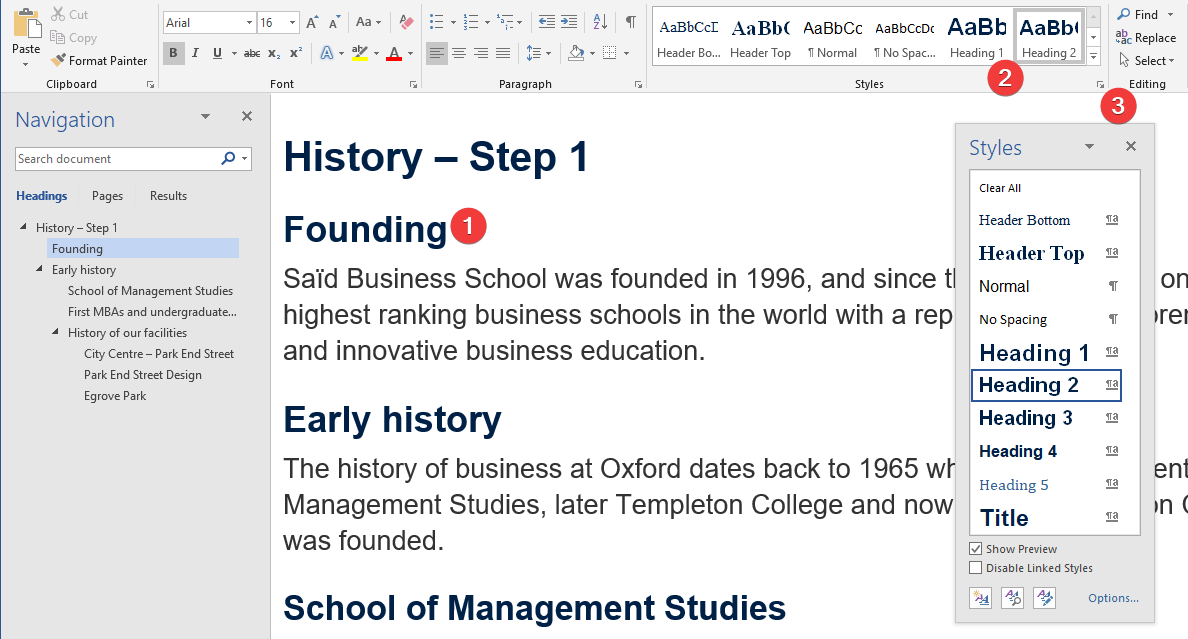Apply subscript formatting
This screenshot has height=639, width=1188.
pos(274,53)
